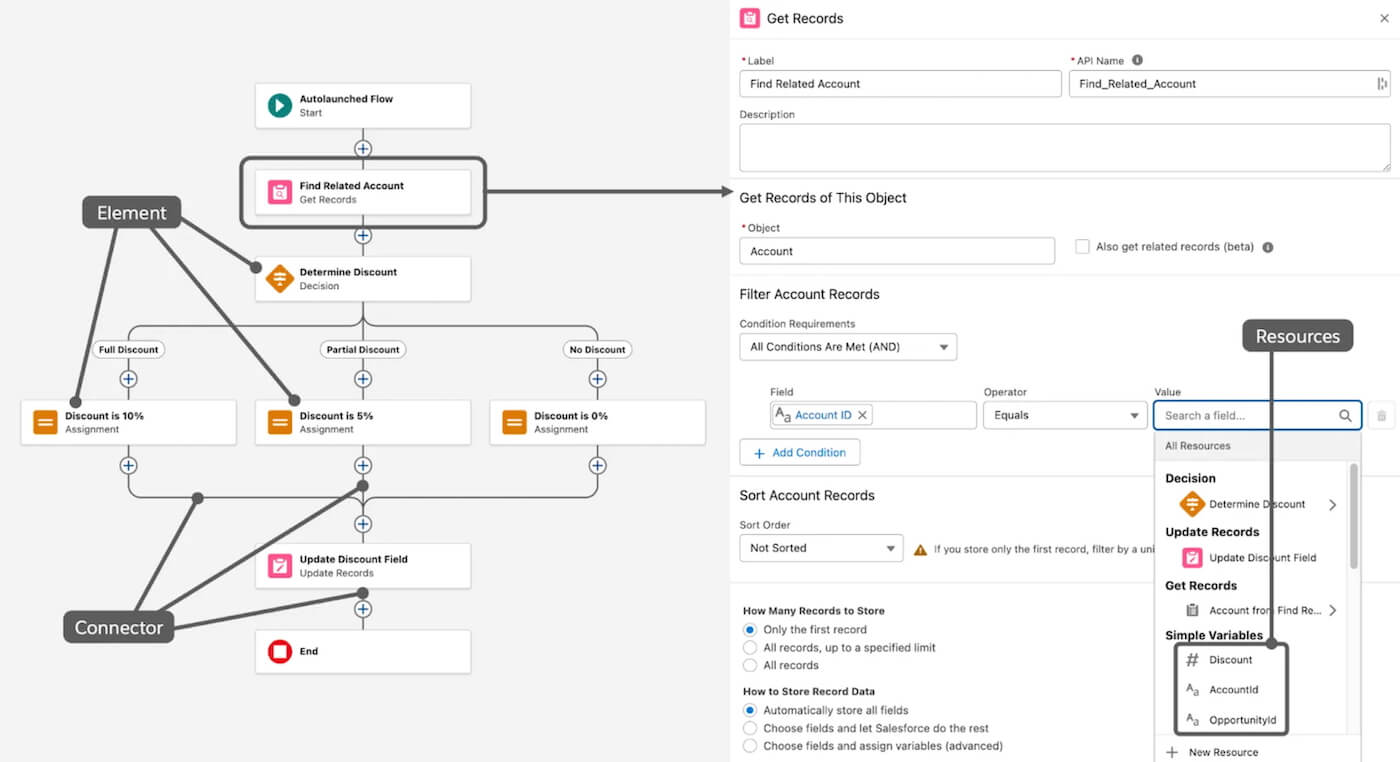Select All records, up to a specified limit

750,648
